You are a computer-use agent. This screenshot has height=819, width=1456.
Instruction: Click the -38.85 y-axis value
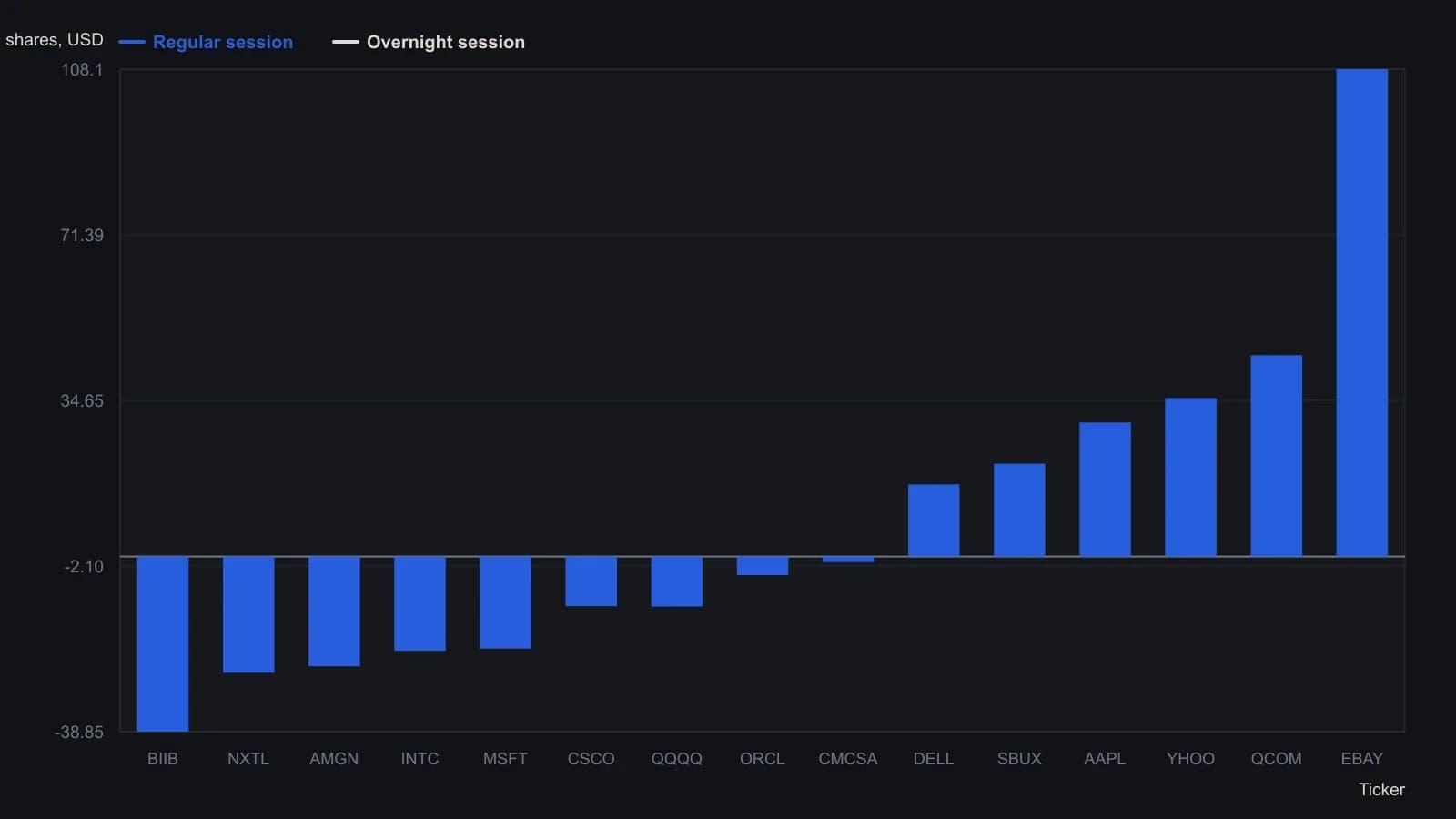pos(79,733)
